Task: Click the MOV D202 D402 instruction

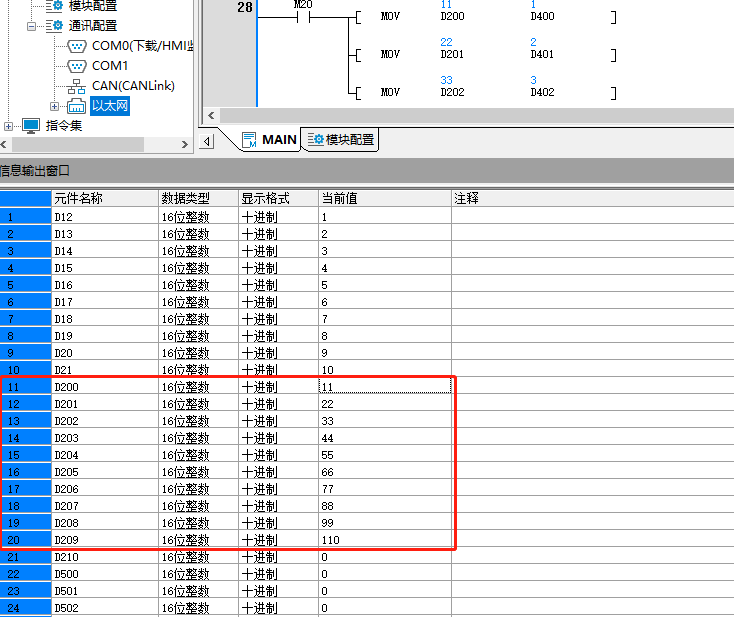Action: (x=485, y=93)
